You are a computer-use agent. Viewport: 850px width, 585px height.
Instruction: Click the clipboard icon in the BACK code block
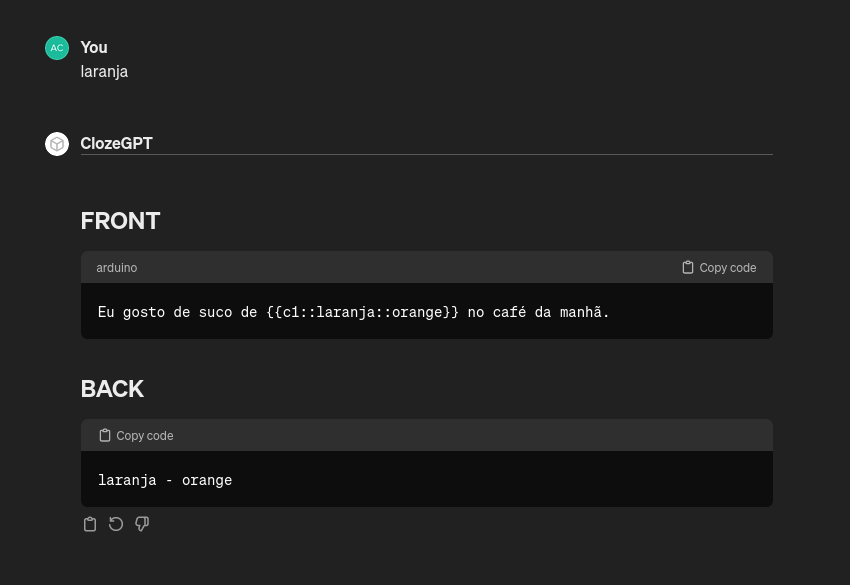pos(105,435)
